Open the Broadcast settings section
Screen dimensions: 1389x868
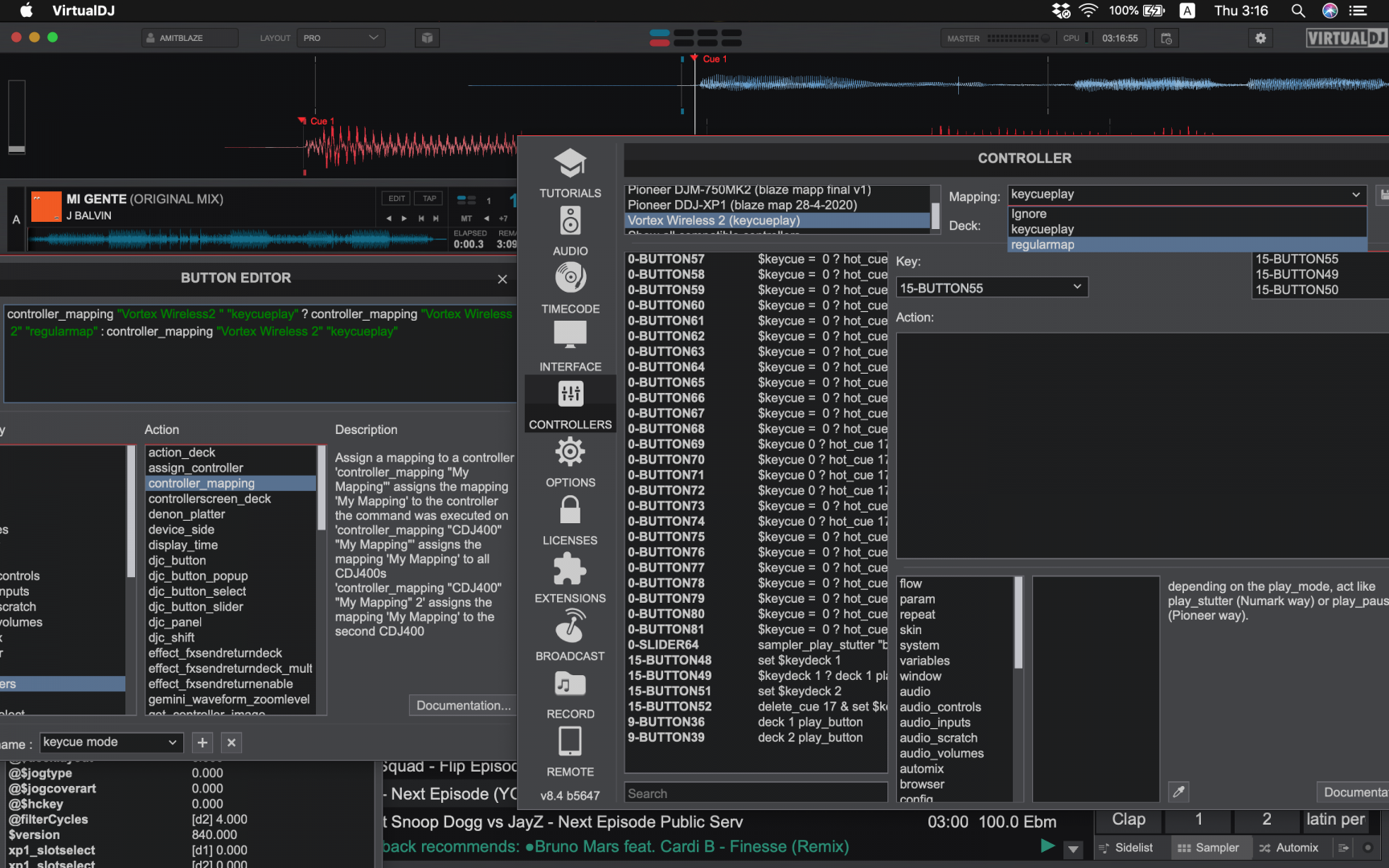pos(570,636)
